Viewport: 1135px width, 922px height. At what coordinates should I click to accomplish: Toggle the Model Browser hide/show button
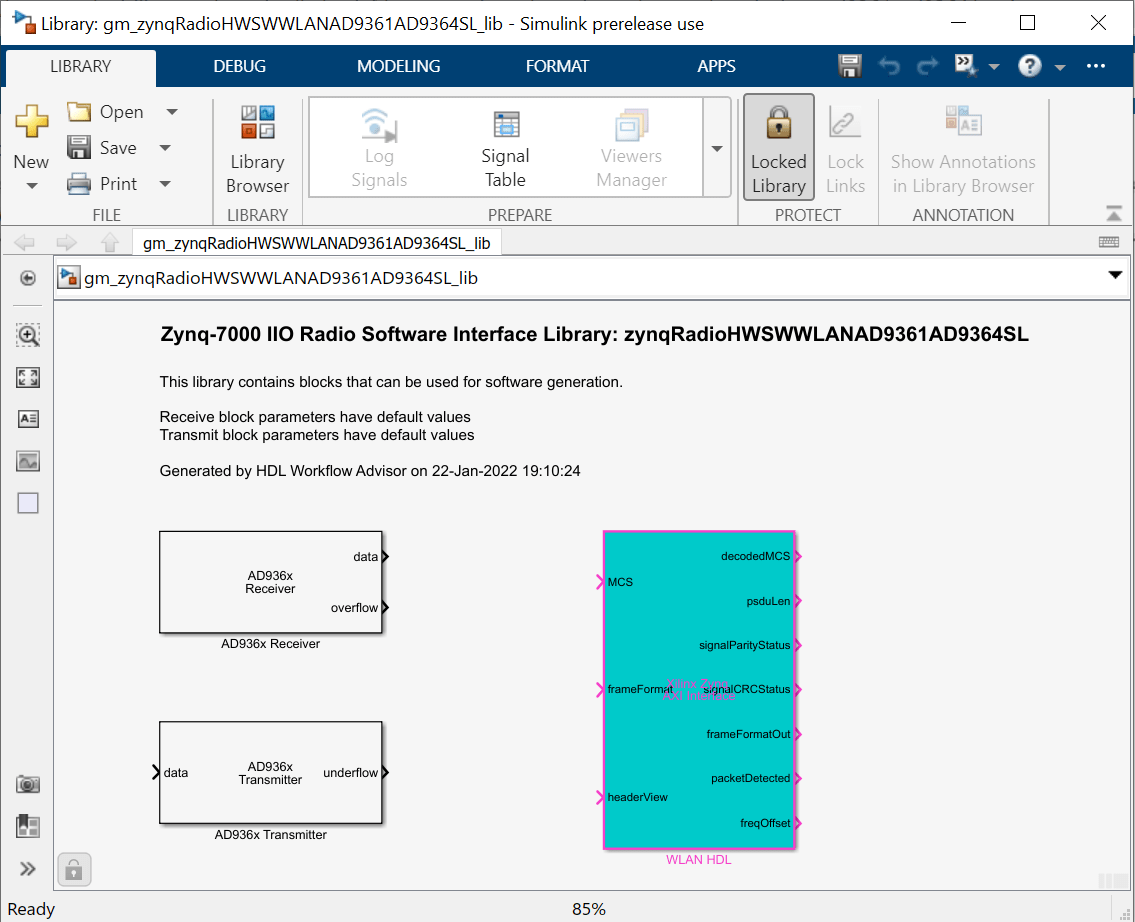pos(28,278)
